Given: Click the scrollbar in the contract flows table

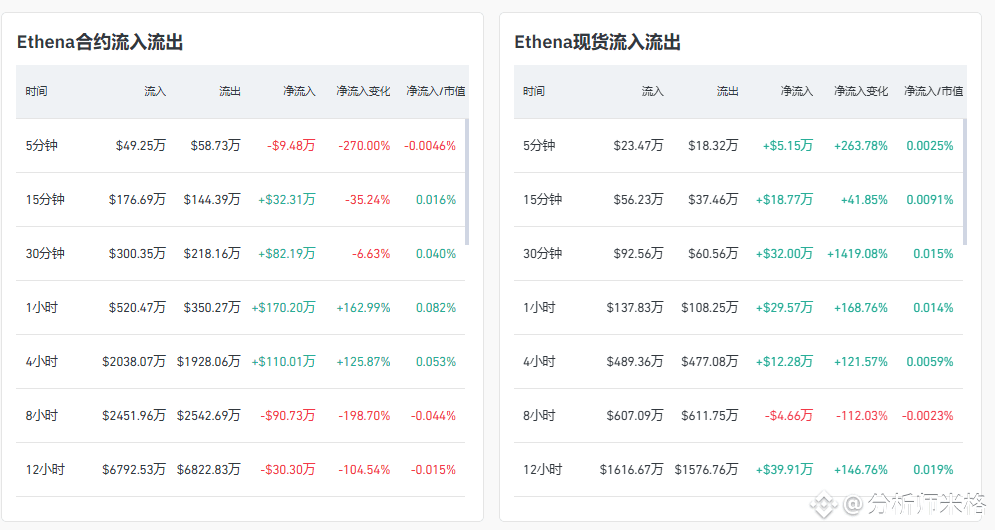Looking at the screenshot, I should [x=467, y=182].
